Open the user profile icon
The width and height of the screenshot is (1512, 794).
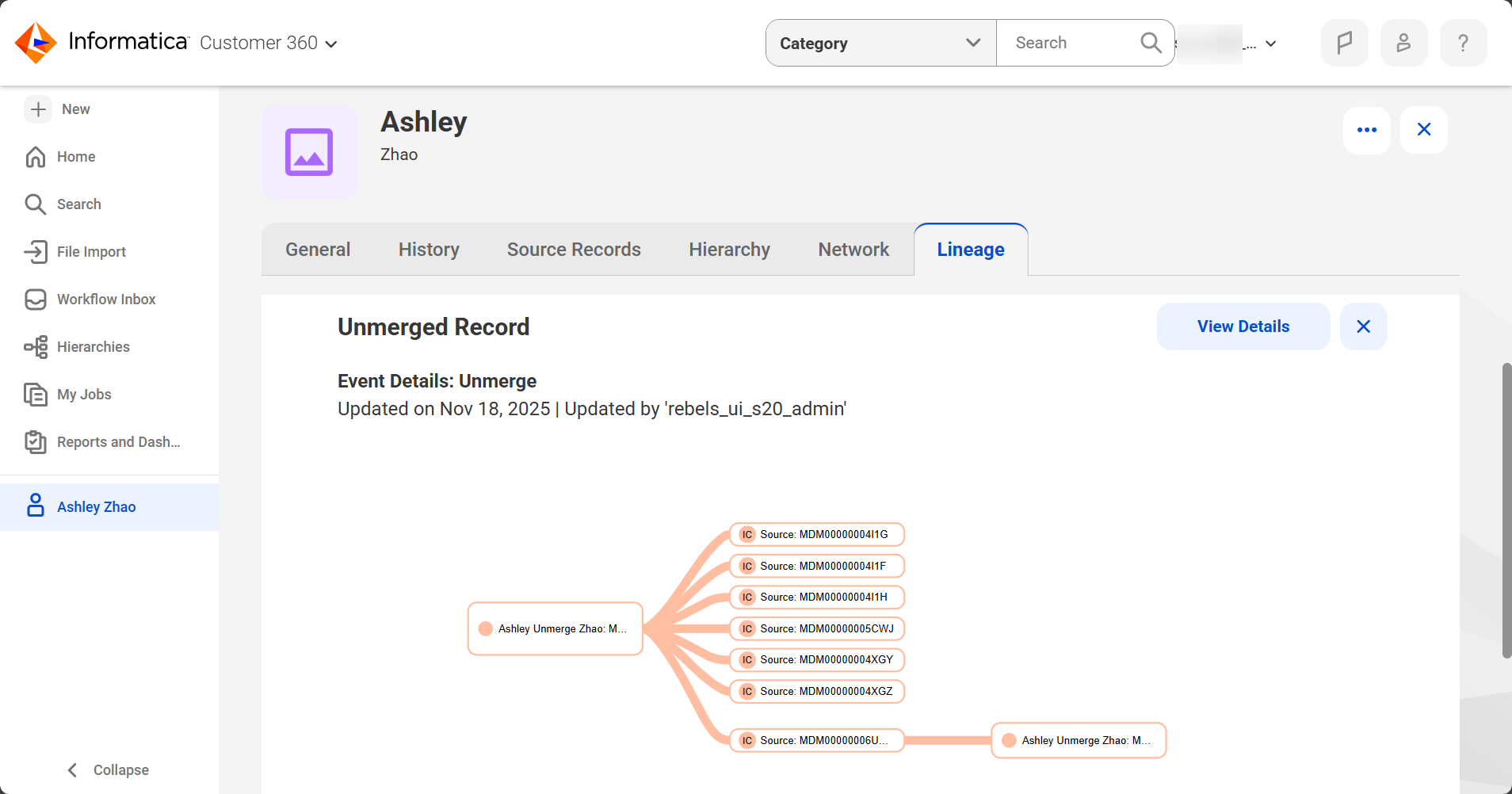point(1403,43)
